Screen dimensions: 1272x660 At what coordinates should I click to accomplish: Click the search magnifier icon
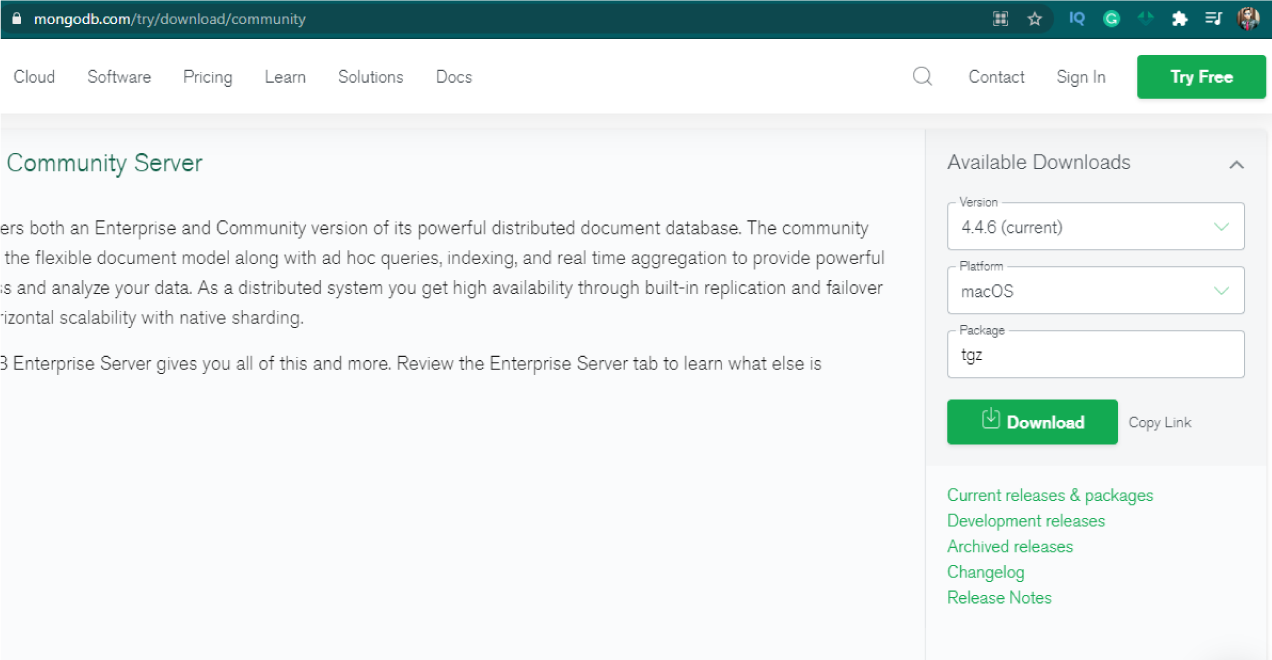[x=922, y=77]
